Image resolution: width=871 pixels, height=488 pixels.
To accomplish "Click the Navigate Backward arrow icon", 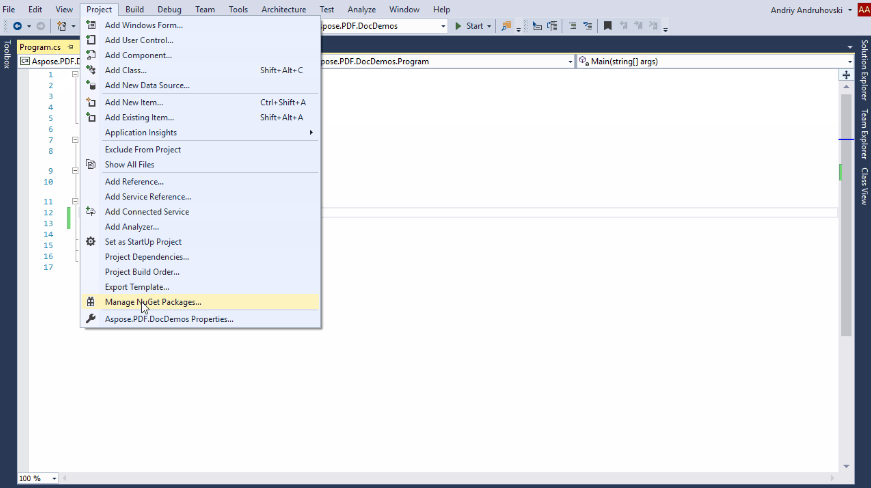I will click(x=17, y=26).
